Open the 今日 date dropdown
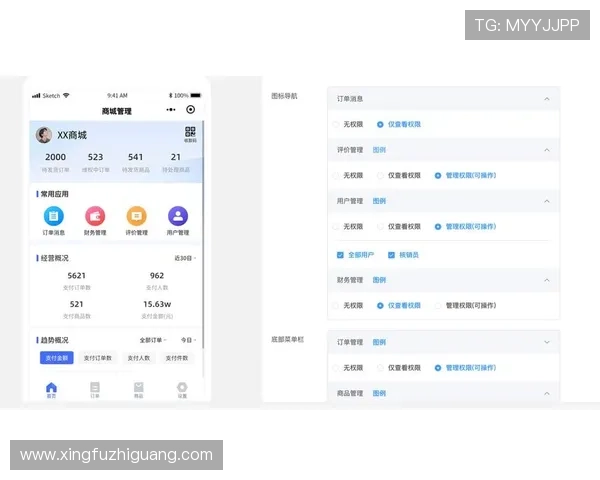Viewport: 600px width, 480px height. [x=188, y=340]
